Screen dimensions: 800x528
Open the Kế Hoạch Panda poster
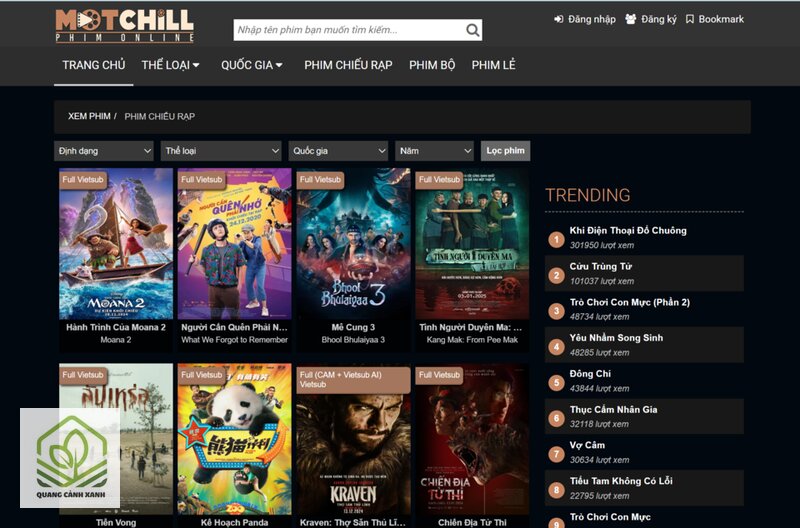[235, 439]
